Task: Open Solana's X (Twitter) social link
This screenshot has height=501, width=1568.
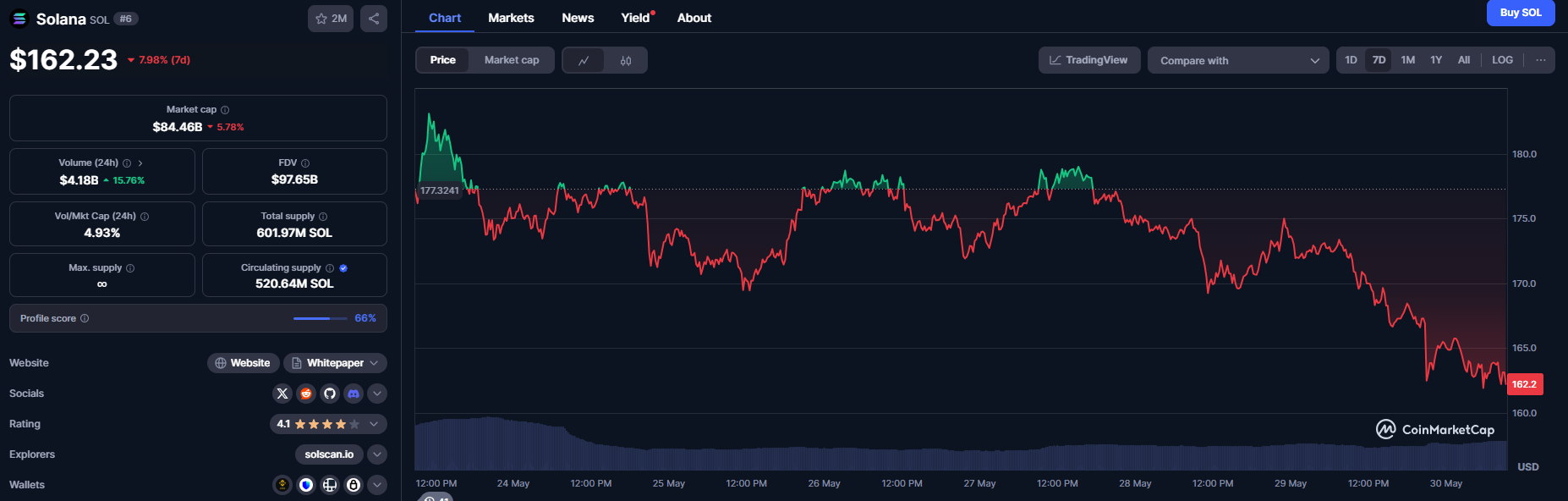Action: (x=282, y=394)
